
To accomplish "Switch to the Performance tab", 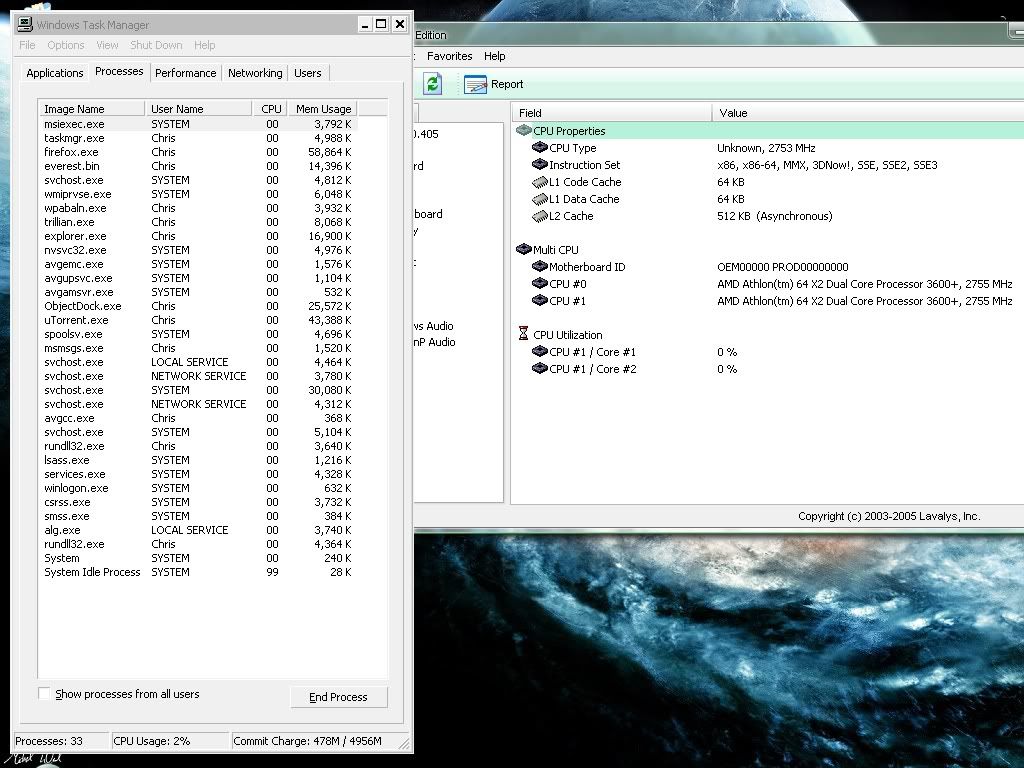I will (185, 73).
